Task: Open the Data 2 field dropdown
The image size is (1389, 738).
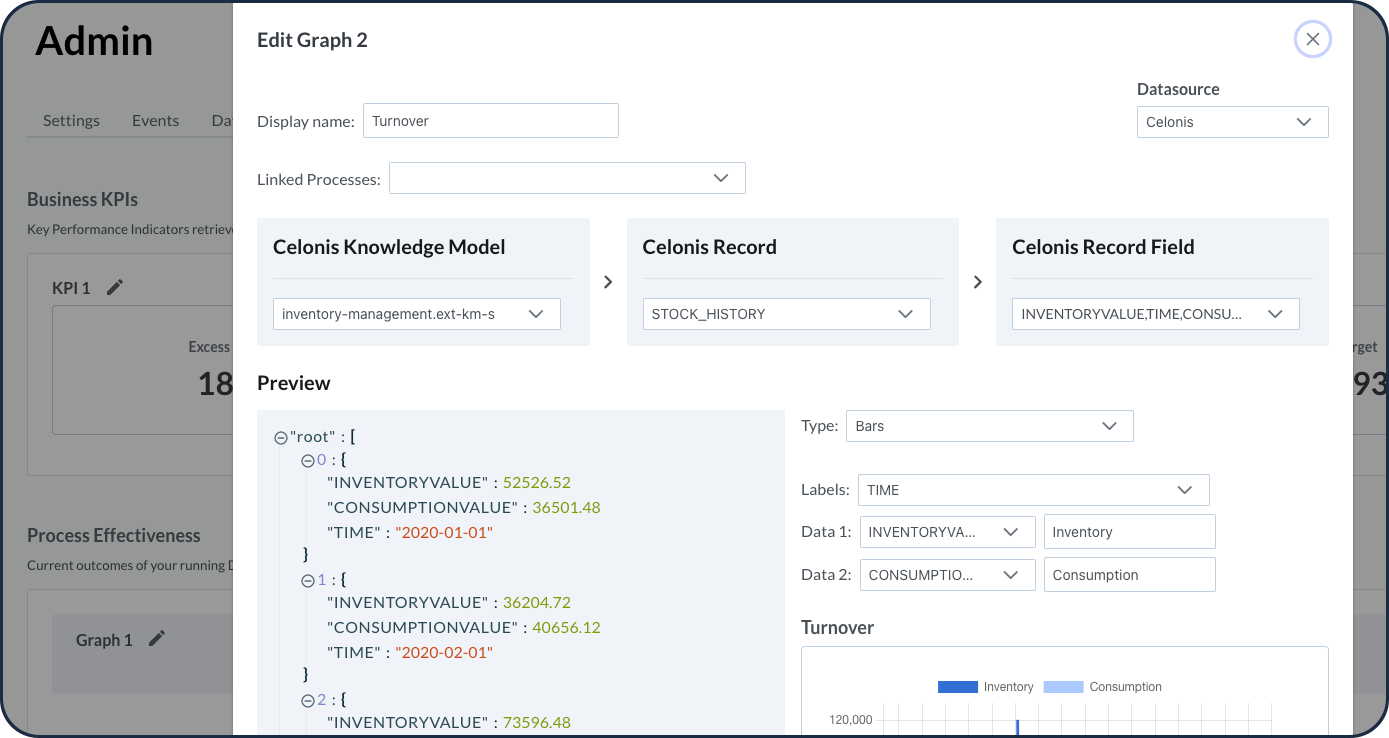Action: pos(948,575)
